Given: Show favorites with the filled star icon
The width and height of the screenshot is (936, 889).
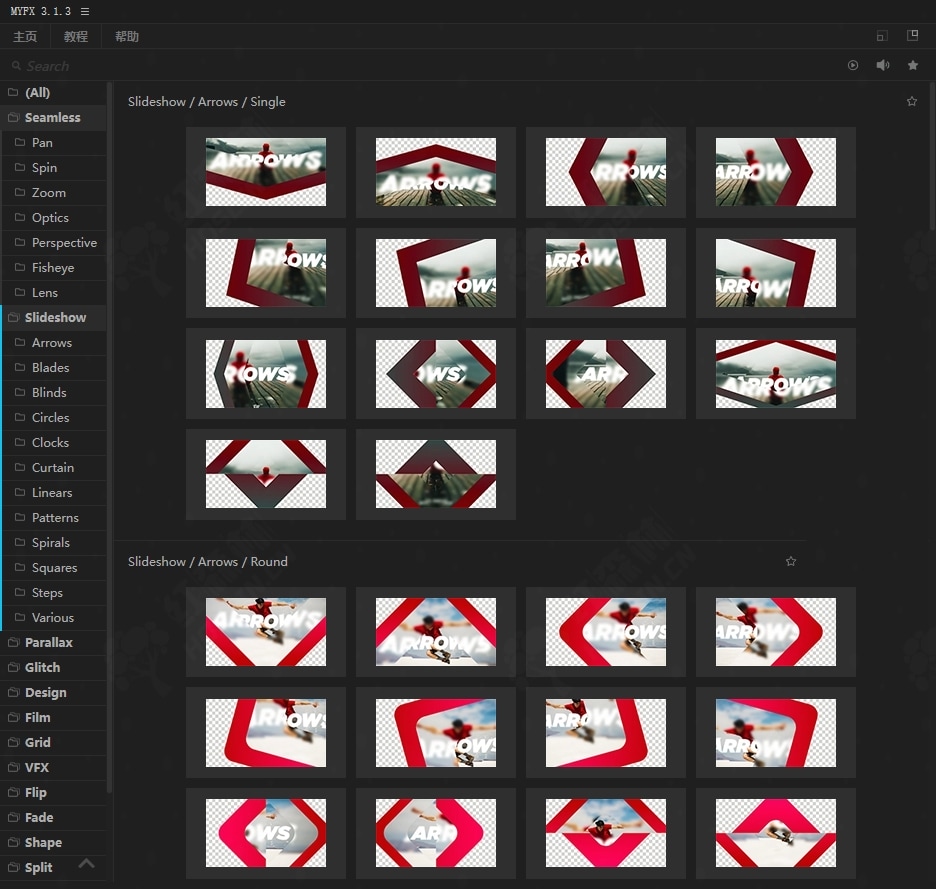Looking at the screenshot, I should (913, 65).
